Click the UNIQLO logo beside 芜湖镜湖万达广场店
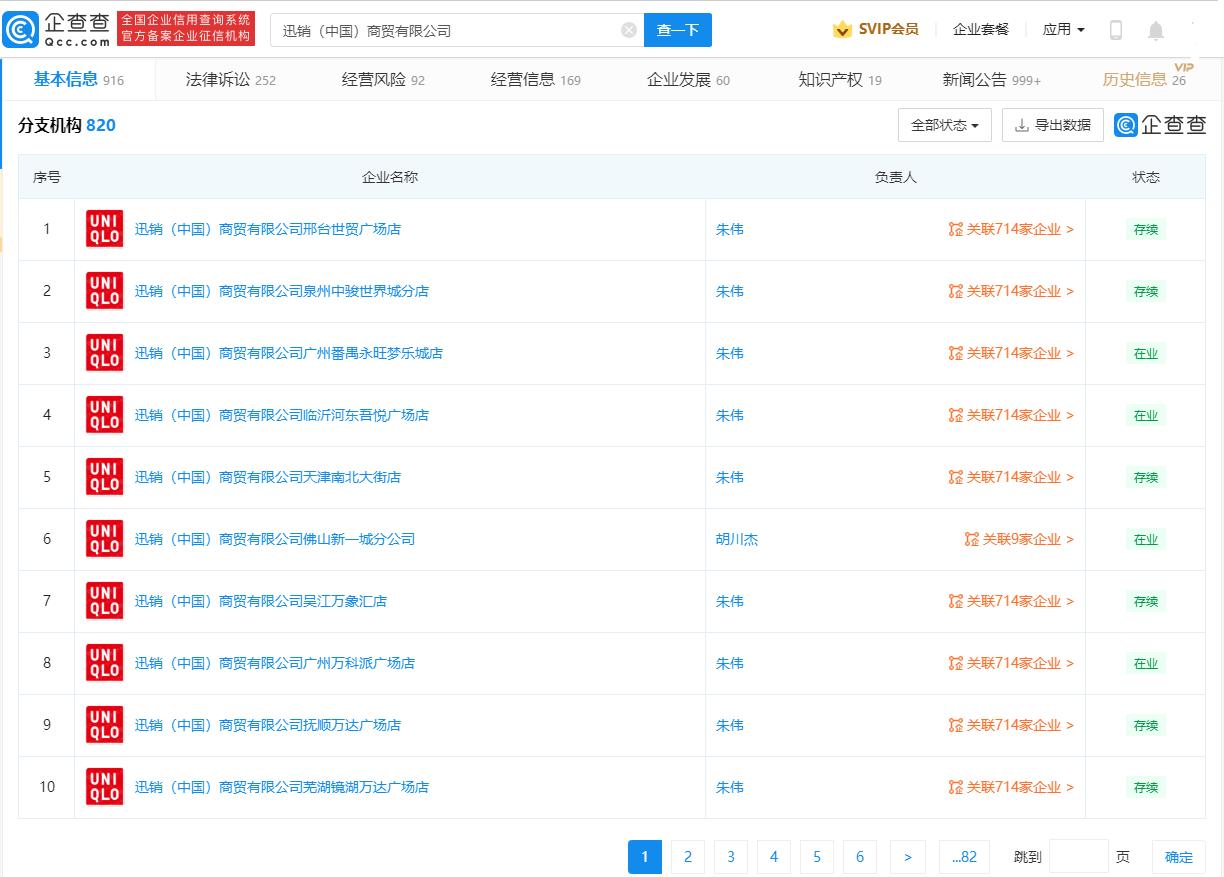The image size is (1224, 877). point(103,787)
